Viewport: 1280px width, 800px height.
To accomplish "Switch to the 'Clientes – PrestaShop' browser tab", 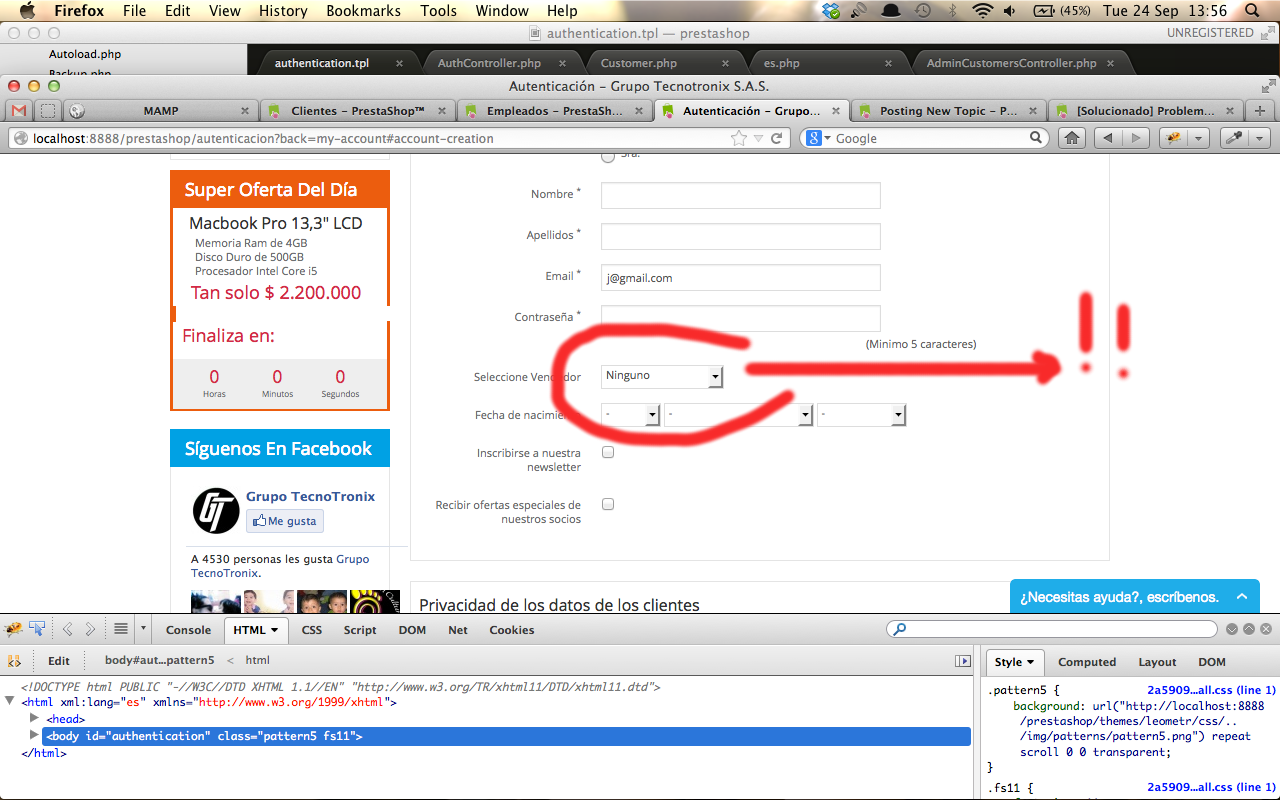I will (x=357, y=111).
